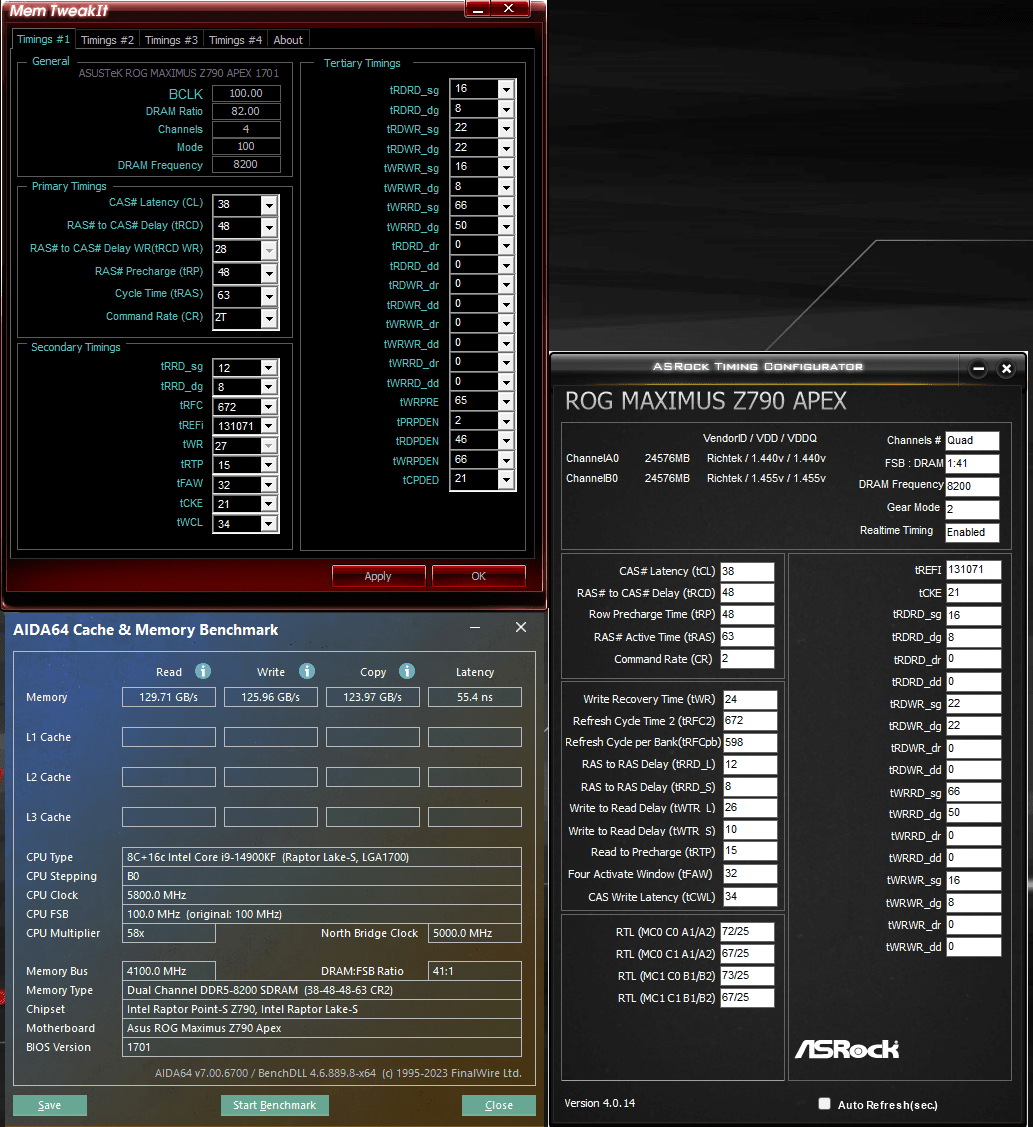Click the tREFI value field in ASRock
The image size is (1033, 1127).
[973, 570]
